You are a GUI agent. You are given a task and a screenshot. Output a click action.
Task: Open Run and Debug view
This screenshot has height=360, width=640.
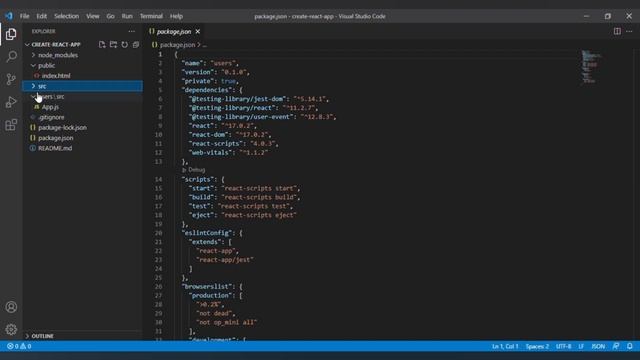(x=11, y=102)
